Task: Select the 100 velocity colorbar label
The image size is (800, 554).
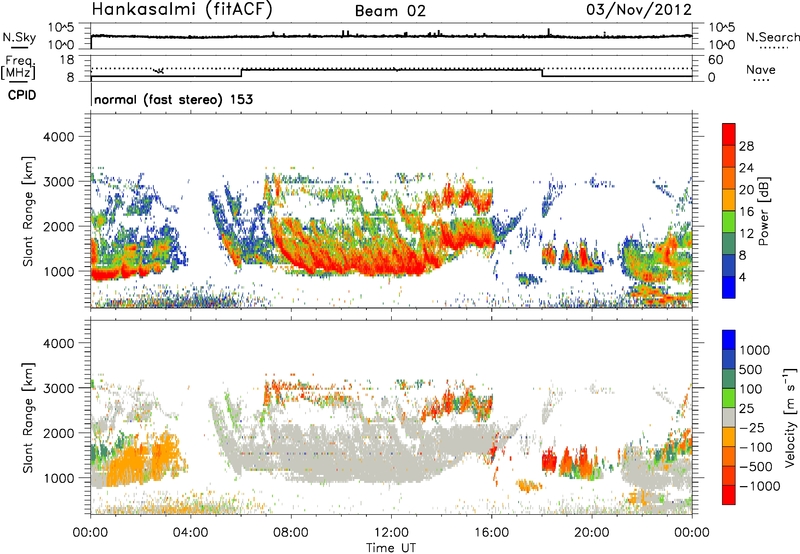Action: pyautogui.click(x=751, y=389)
